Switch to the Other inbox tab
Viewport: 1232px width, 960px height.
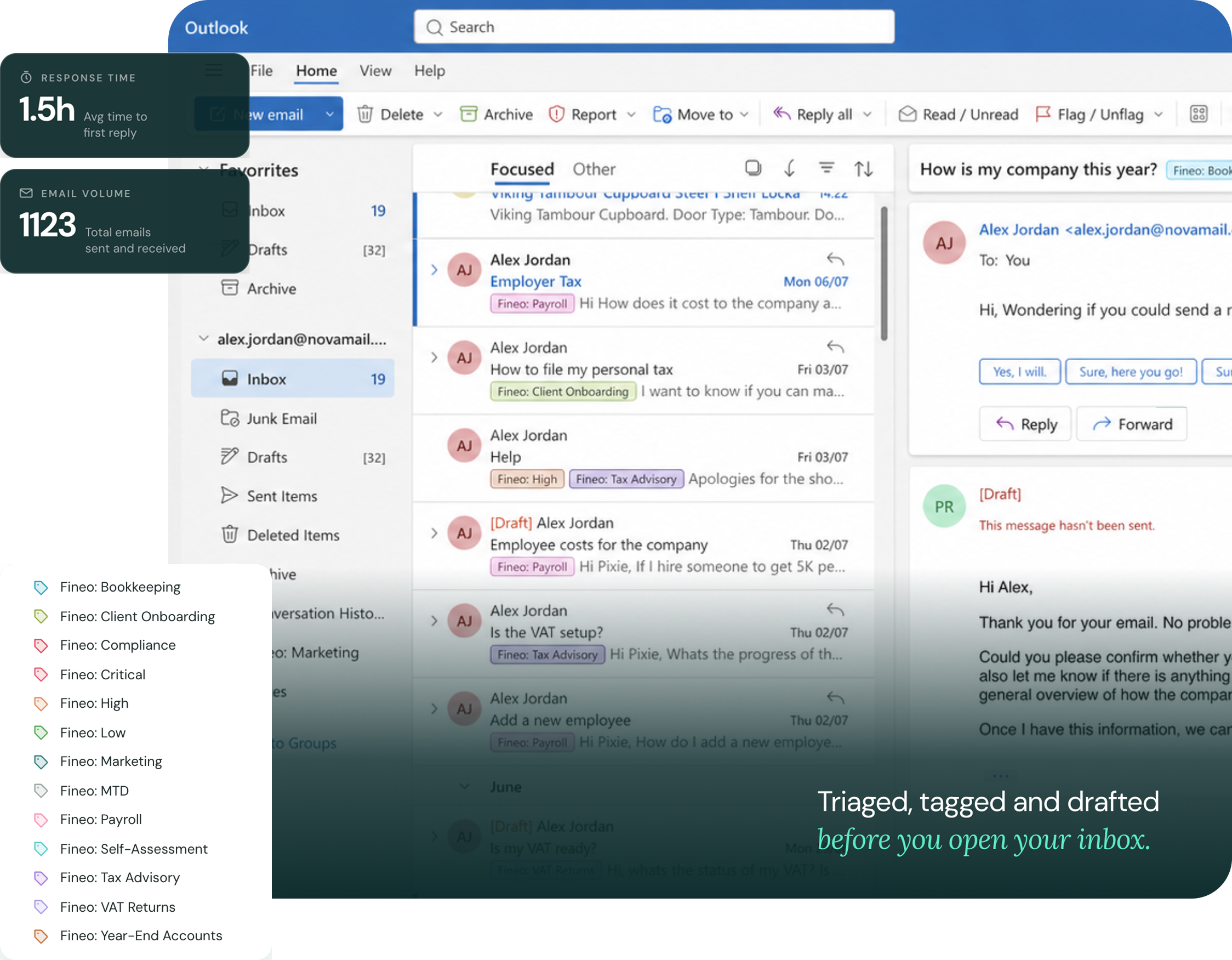coord(594,169)
